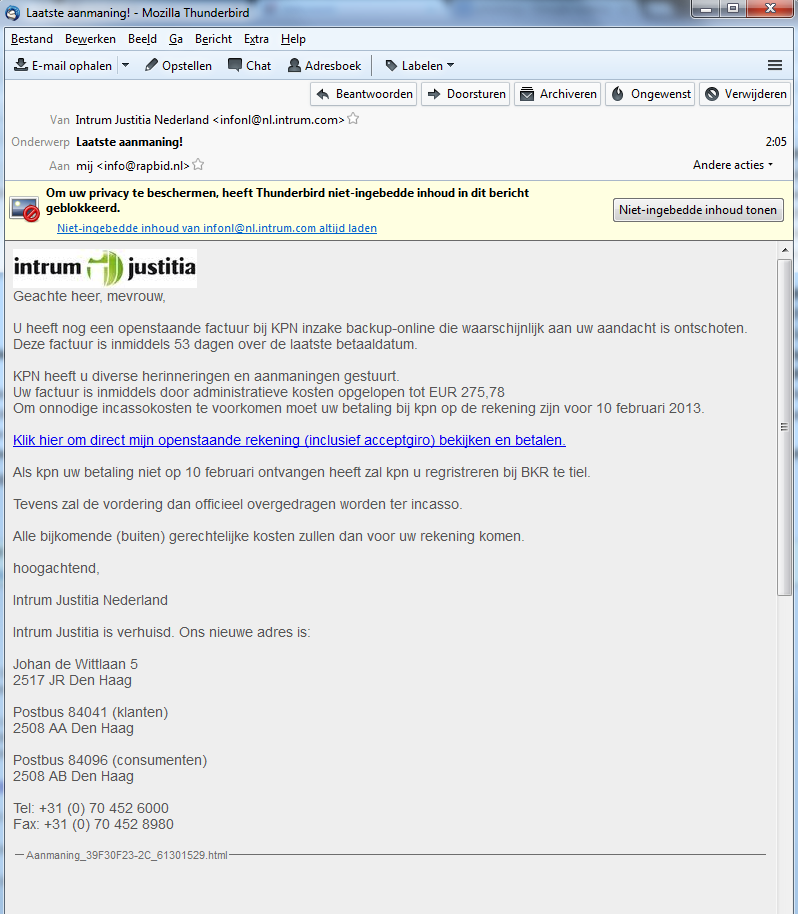Click the person icon of Adresboek
The width and height of the screenshot is (798, 914).
[294, 65]
